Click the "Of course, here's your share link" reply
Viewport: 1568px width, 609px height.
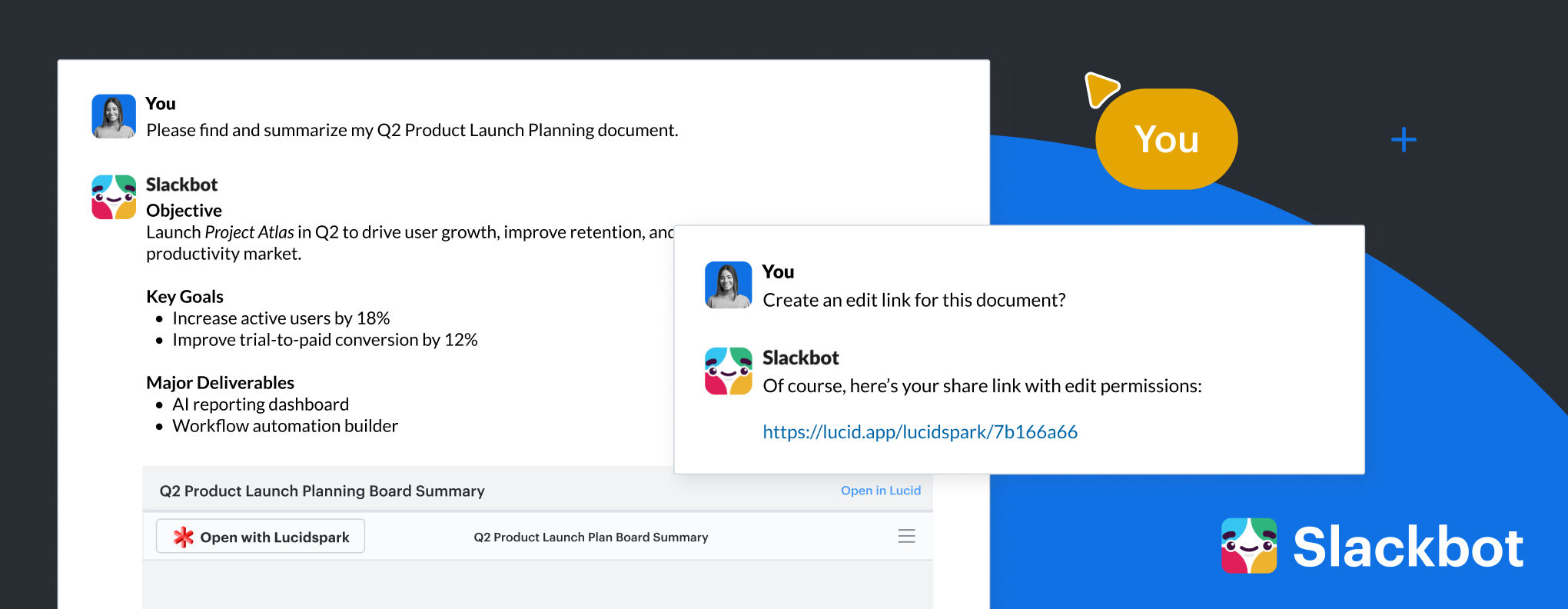pos(982,386)
